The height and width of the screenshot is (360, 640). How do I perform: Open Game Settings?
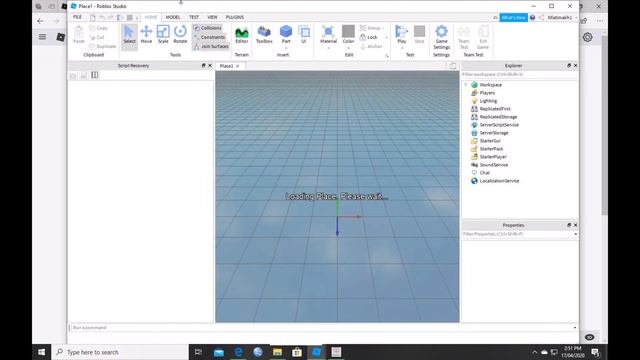441,37
